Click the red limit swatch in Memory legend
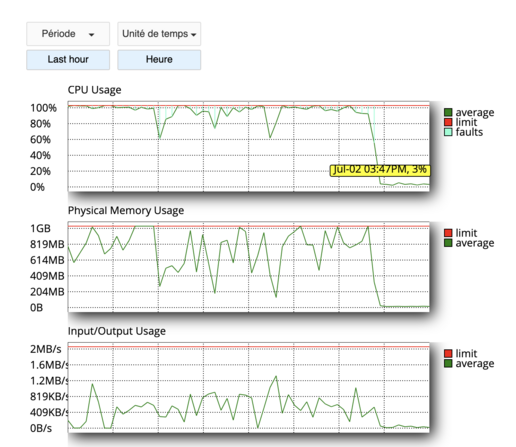 (x=448, y=233)
